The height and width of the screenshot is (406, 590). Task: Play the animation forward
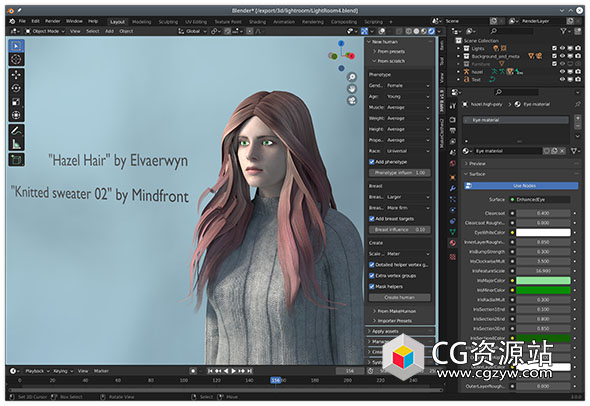point(234,371)
